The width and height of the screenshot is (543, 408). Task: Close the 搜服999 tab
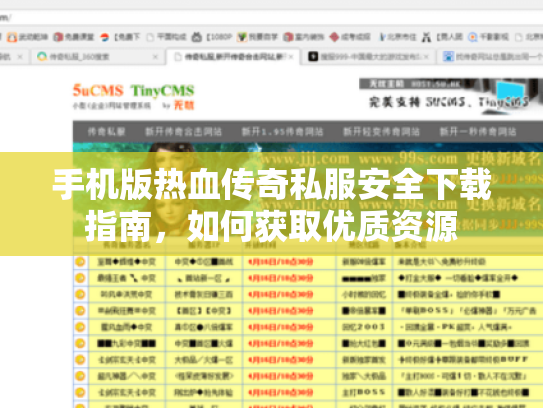pos(426,56)
